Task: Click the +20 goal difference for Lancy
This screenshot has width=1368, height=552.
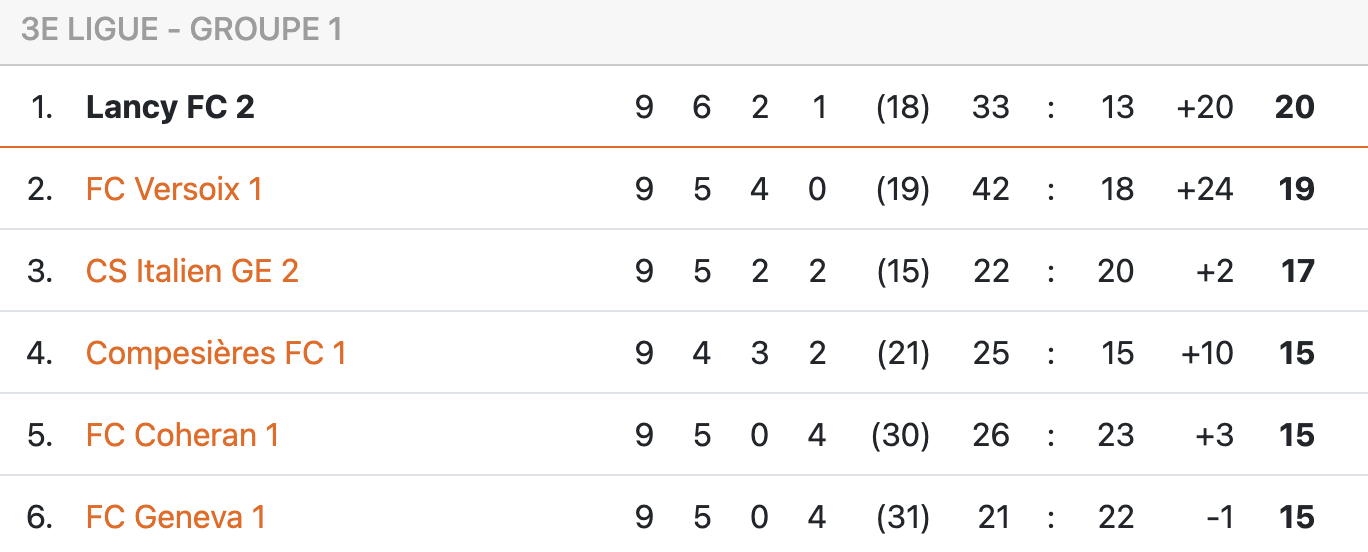Action: click(x=1205, y=107)
